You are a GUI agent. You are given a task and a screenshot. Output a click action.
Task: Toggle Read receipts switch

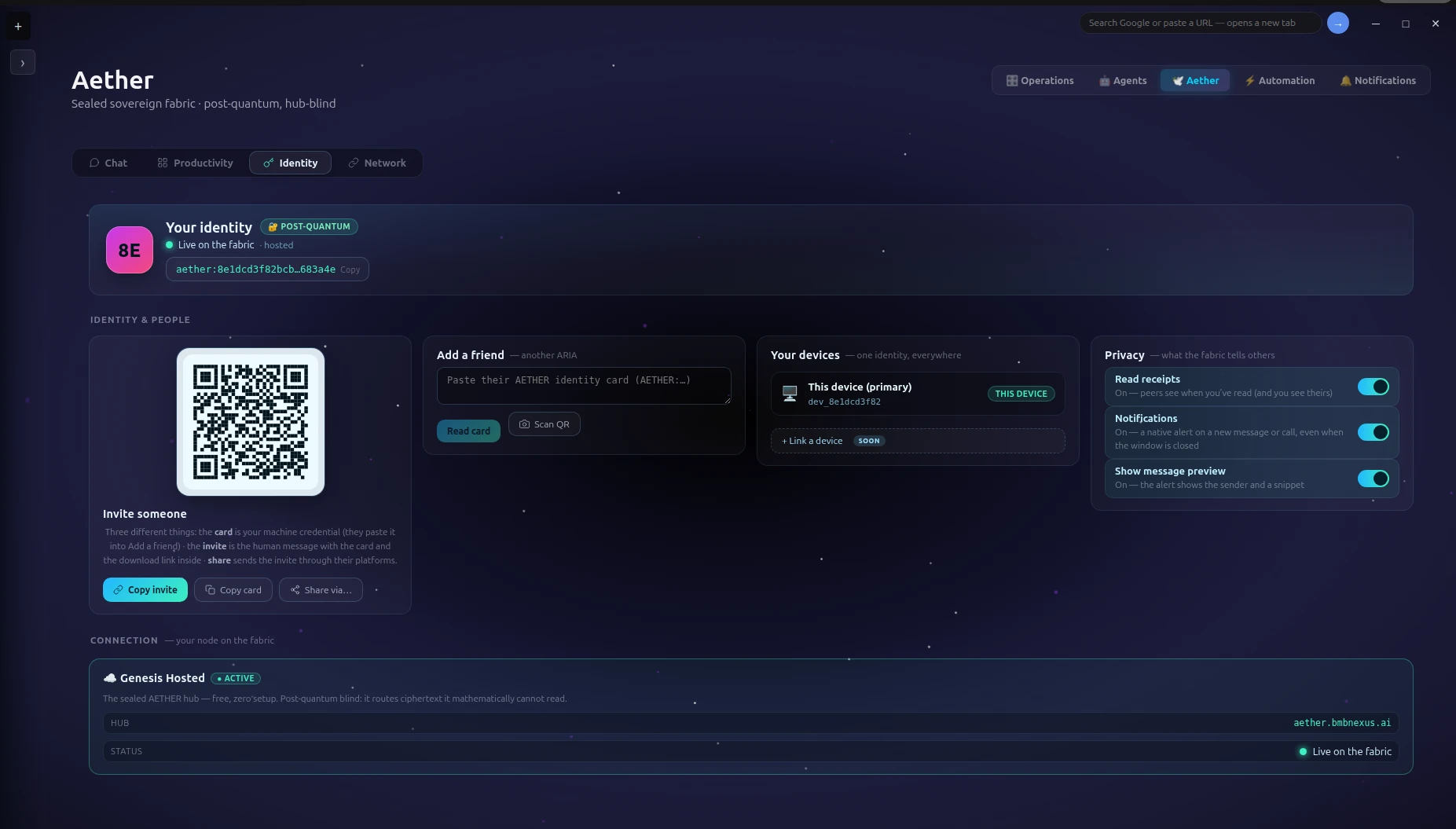[1373, 387]
